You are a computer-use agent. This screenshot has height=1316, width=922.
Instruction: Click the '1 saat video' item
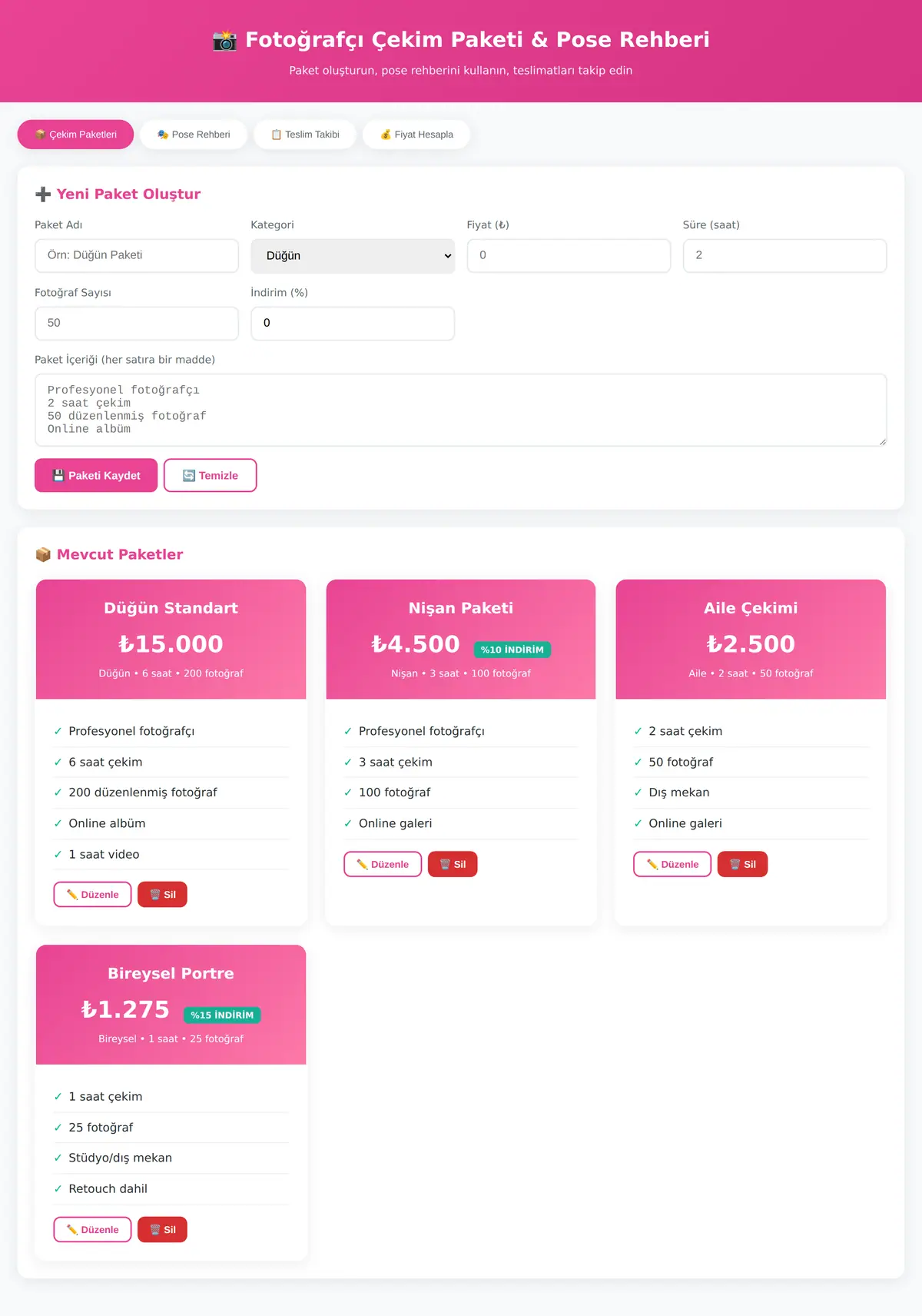pos(104,854)
